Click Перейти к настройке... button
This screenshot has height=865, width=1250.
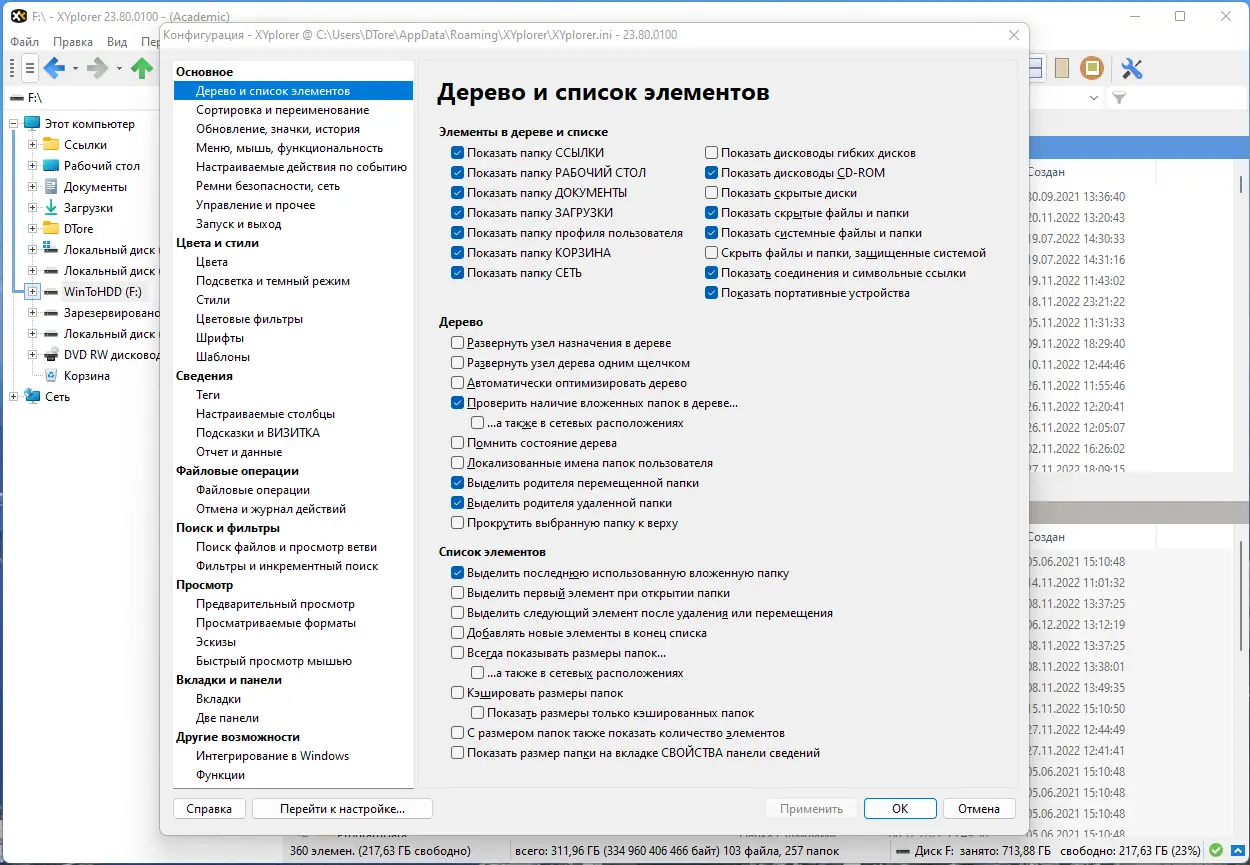tap(342, 809)
